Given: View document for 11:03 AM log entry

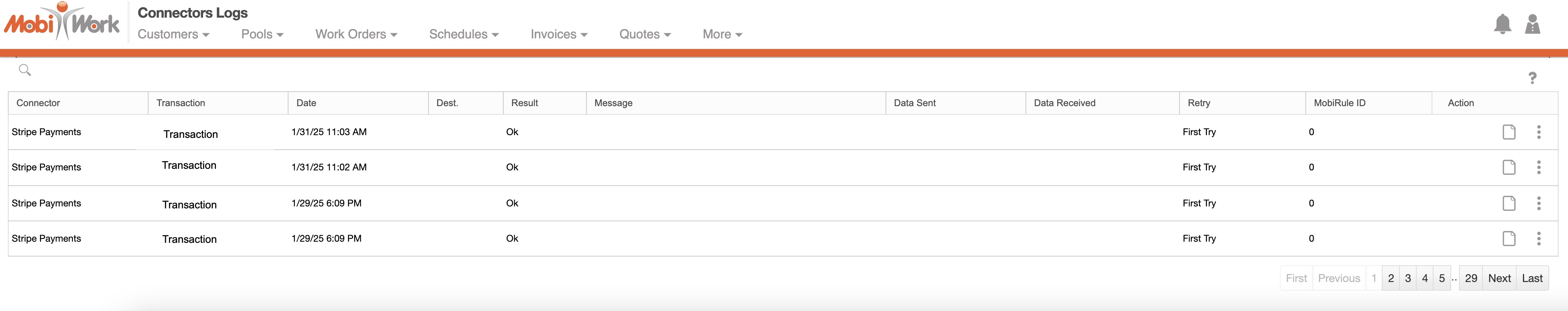Looking at the screenshot, I should (x=1508, y=132).
